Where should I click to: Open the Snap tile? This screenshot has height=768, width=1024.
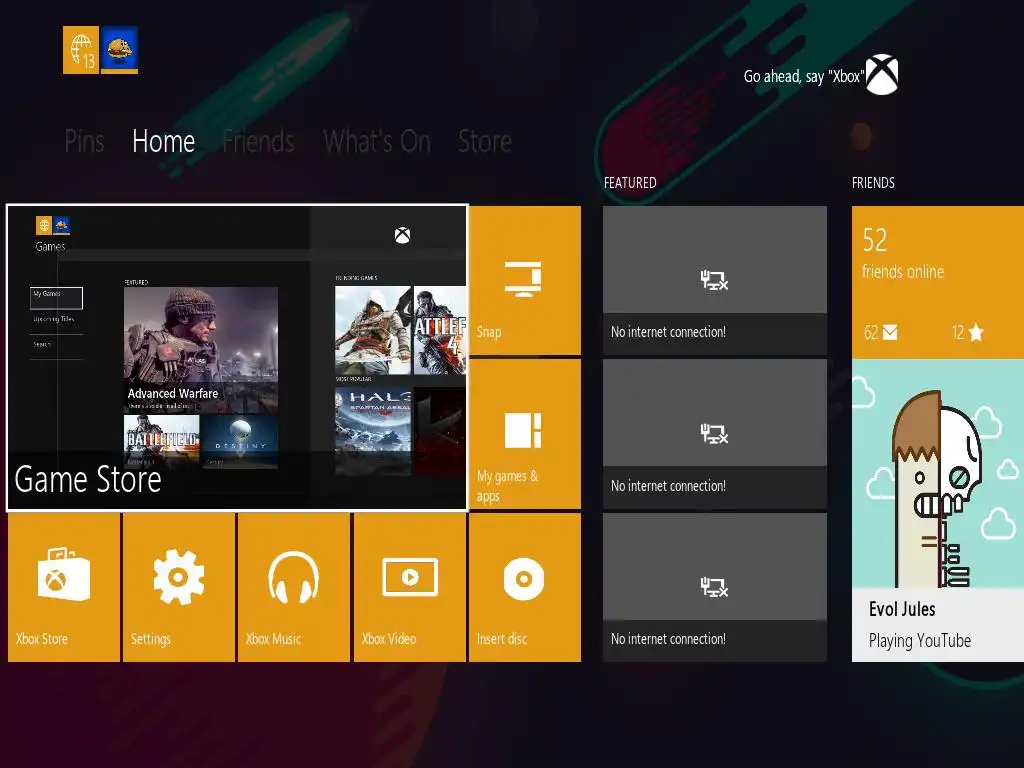coord(525,280)
